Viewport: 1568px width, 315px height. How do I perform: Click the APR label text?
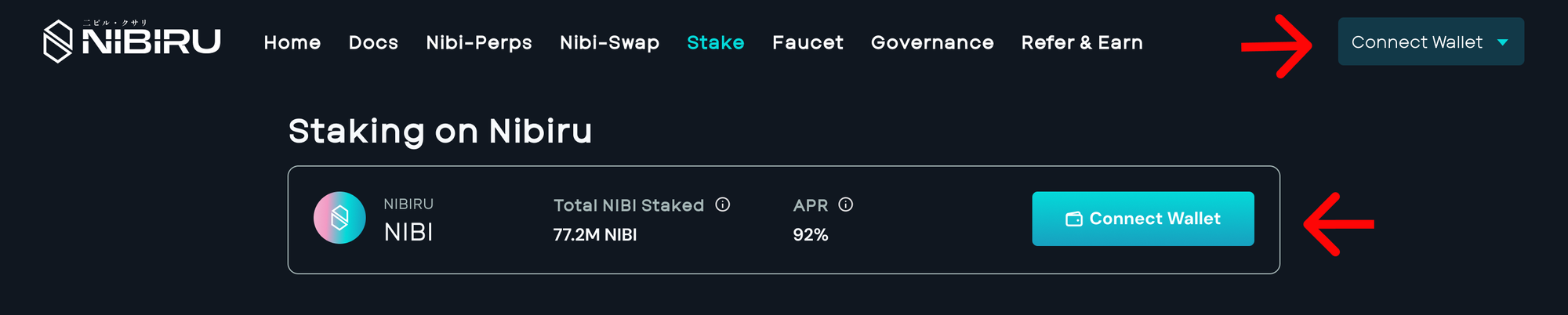coord(811,205)
